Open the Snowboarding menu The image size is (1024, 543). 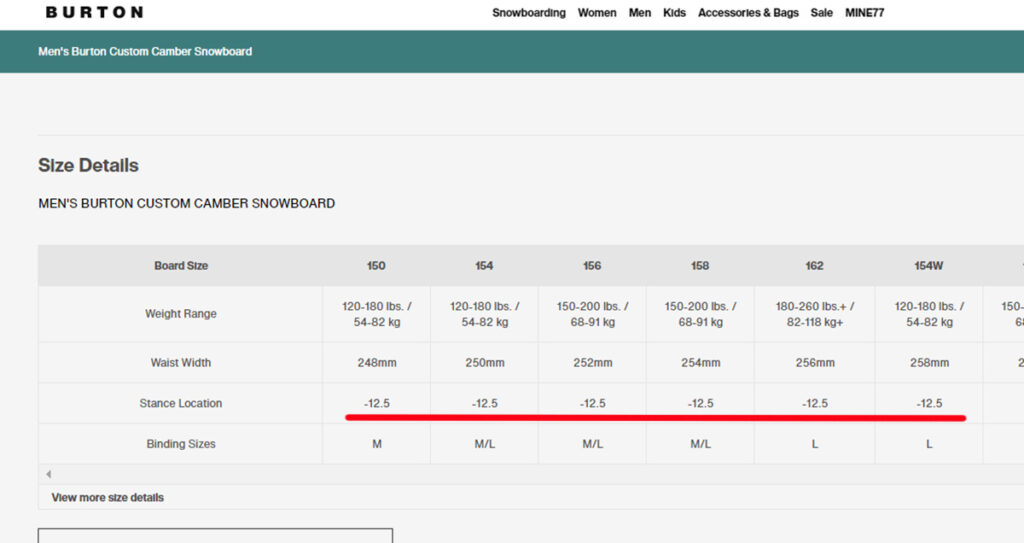coord(529,12)
